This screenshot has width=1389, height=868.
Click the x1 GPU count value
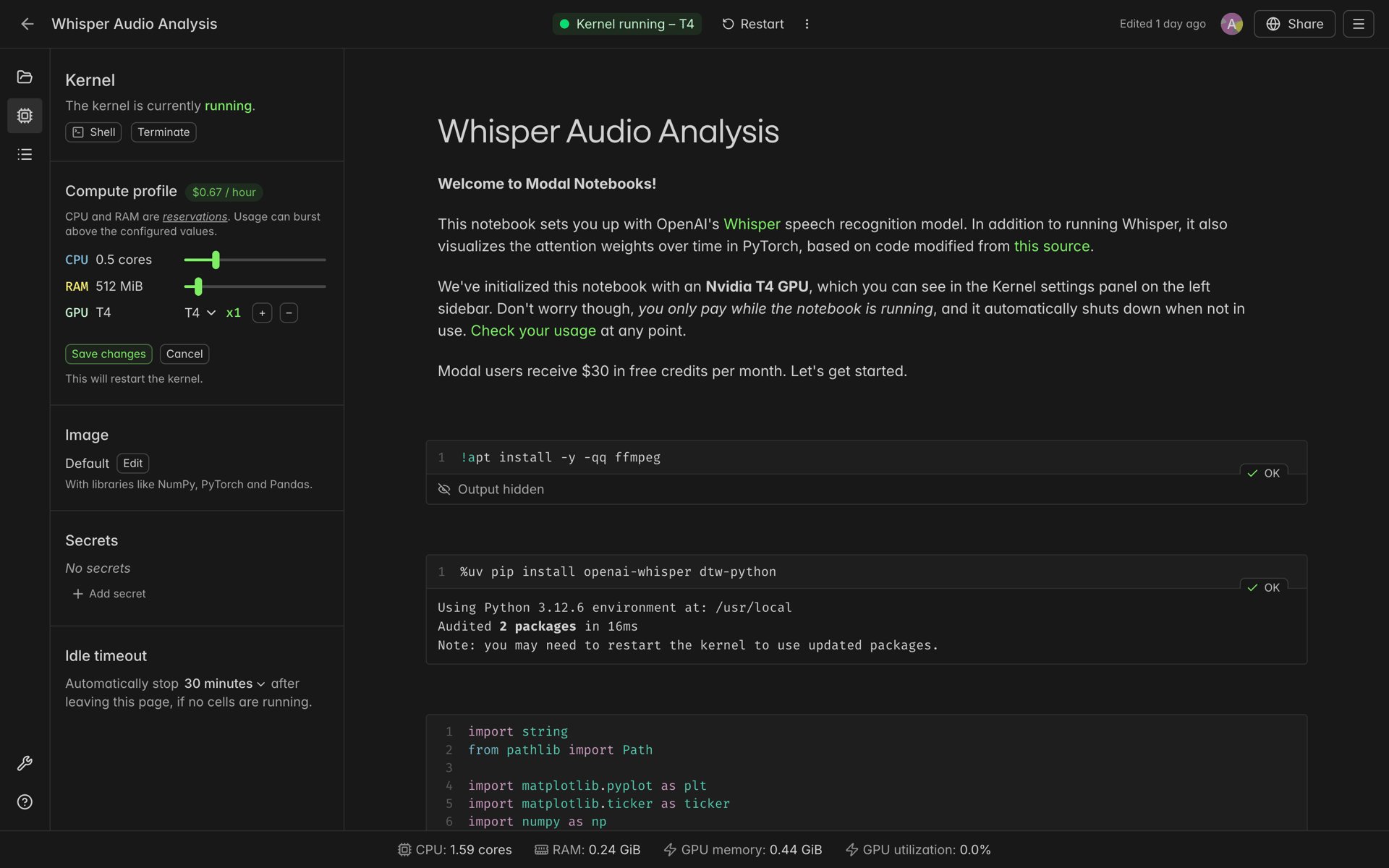pos(233,312)
